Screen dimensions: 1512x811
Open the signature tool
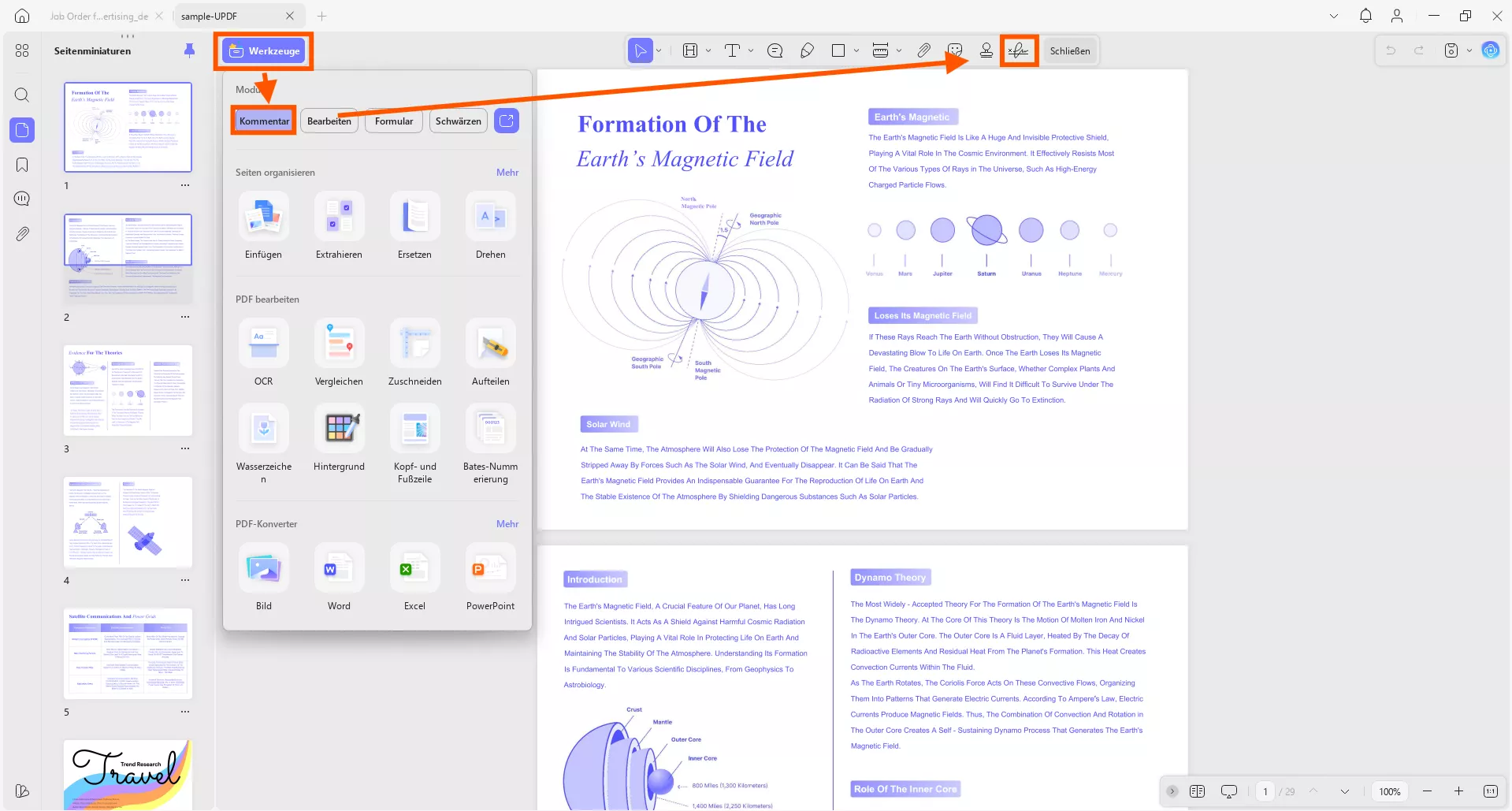click(1019, 51)
